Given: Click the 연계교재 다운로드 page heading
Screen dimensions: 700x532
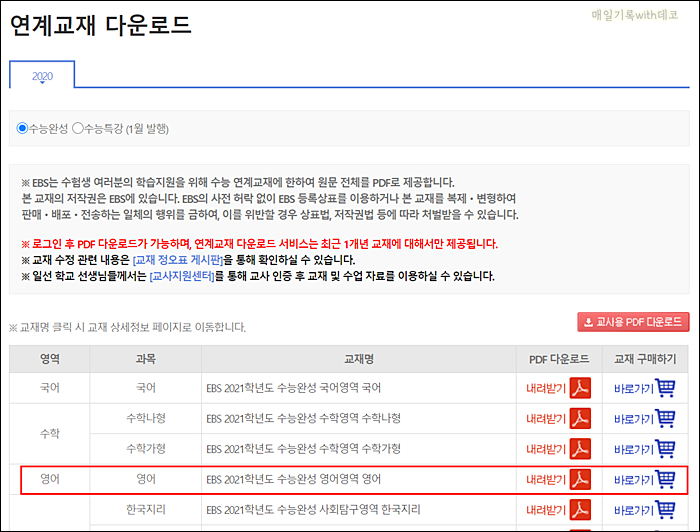Looking at the screenshot, I should pos(101,25).
